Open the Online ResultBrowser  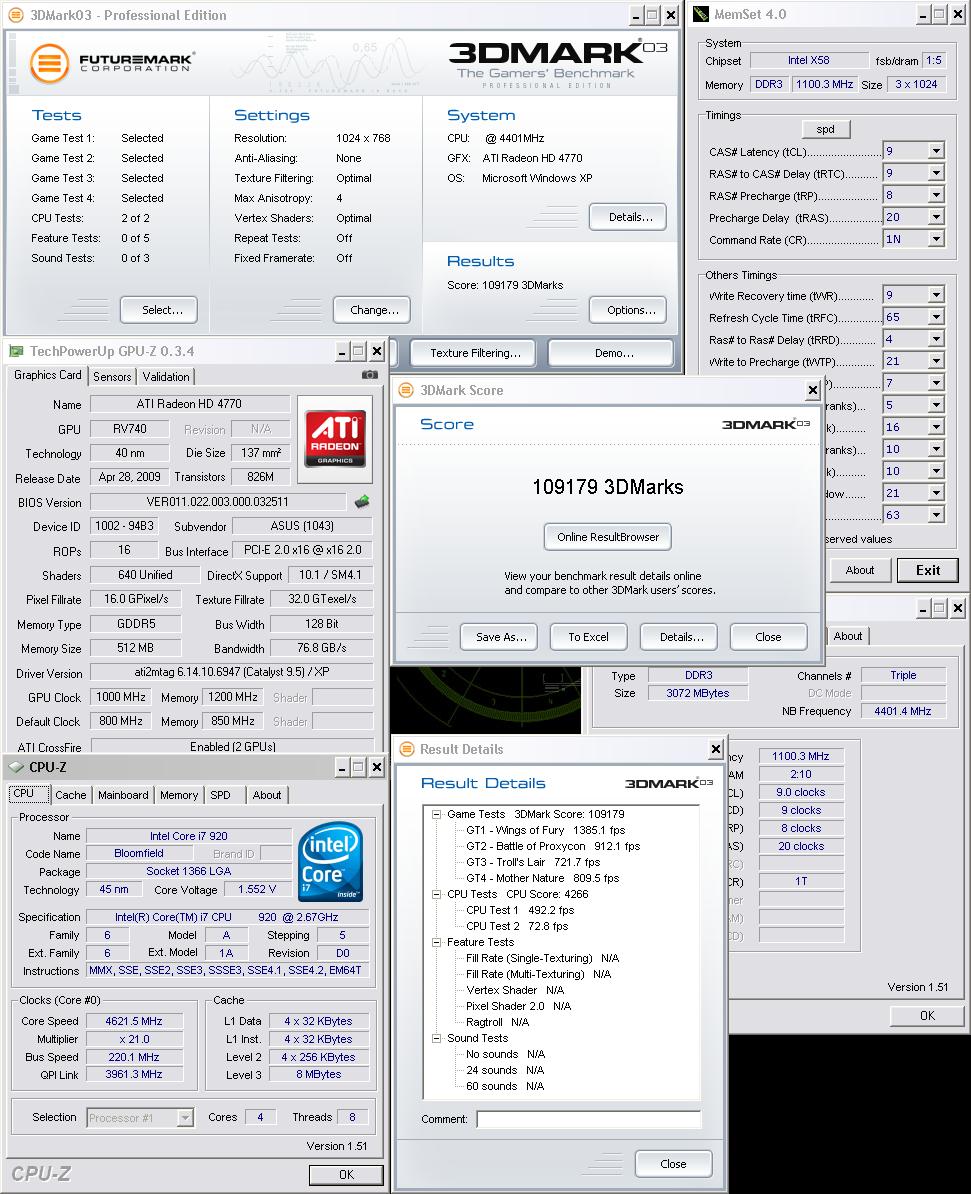pos(608,537)
